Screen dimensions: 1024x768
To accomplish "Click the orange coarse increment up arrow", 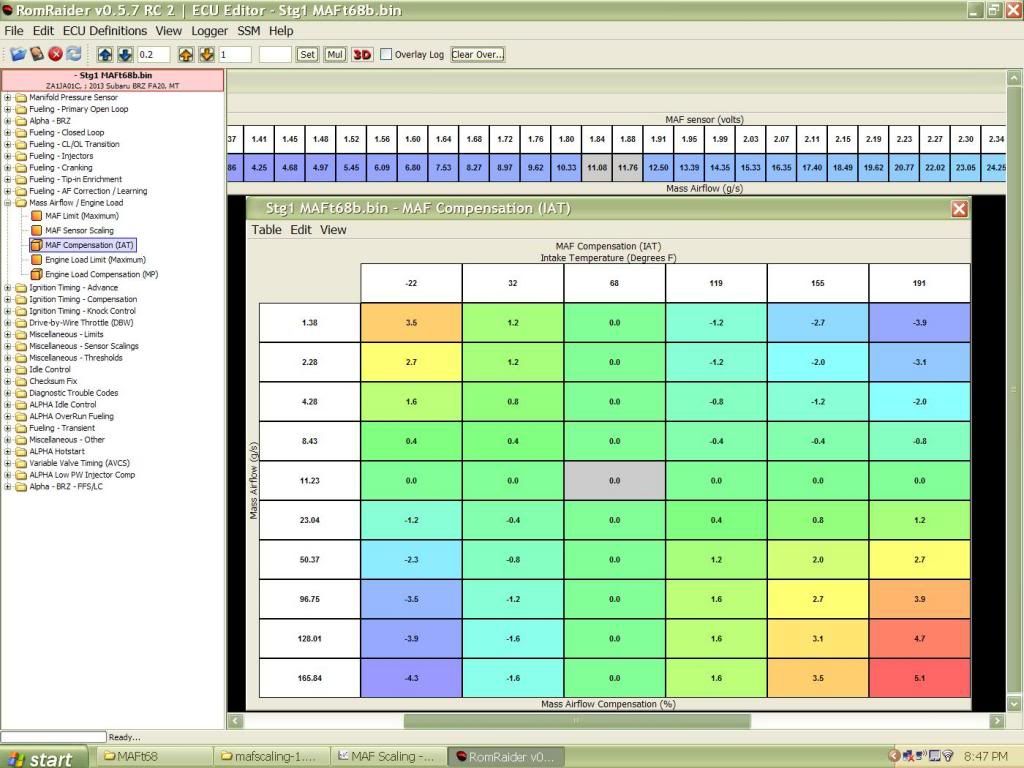I will point(187,54).
